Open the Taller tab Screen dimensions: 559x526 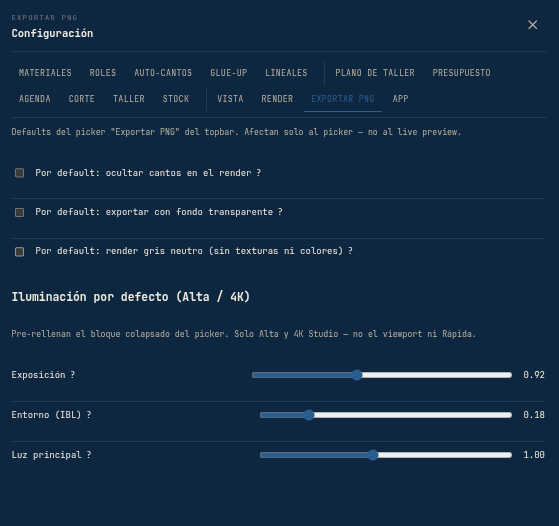pos(129,99)
